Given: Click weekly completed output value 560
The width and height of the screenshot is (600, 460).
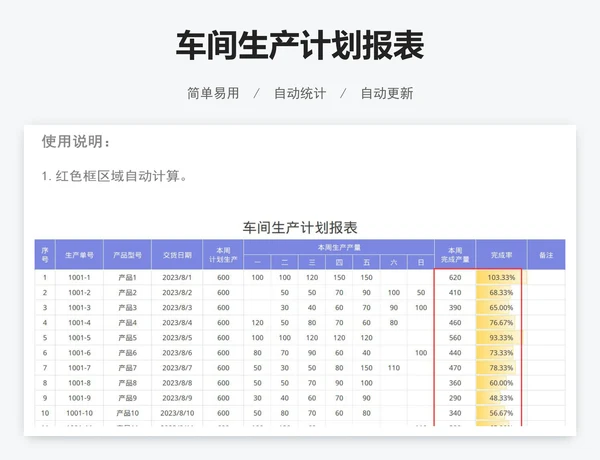Looking at the screenshot, I should pyautogui.click(x=455, y=338).
